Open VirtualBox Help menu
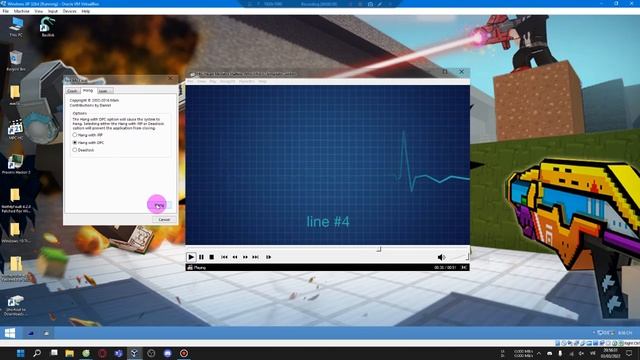 coord(86,11)
